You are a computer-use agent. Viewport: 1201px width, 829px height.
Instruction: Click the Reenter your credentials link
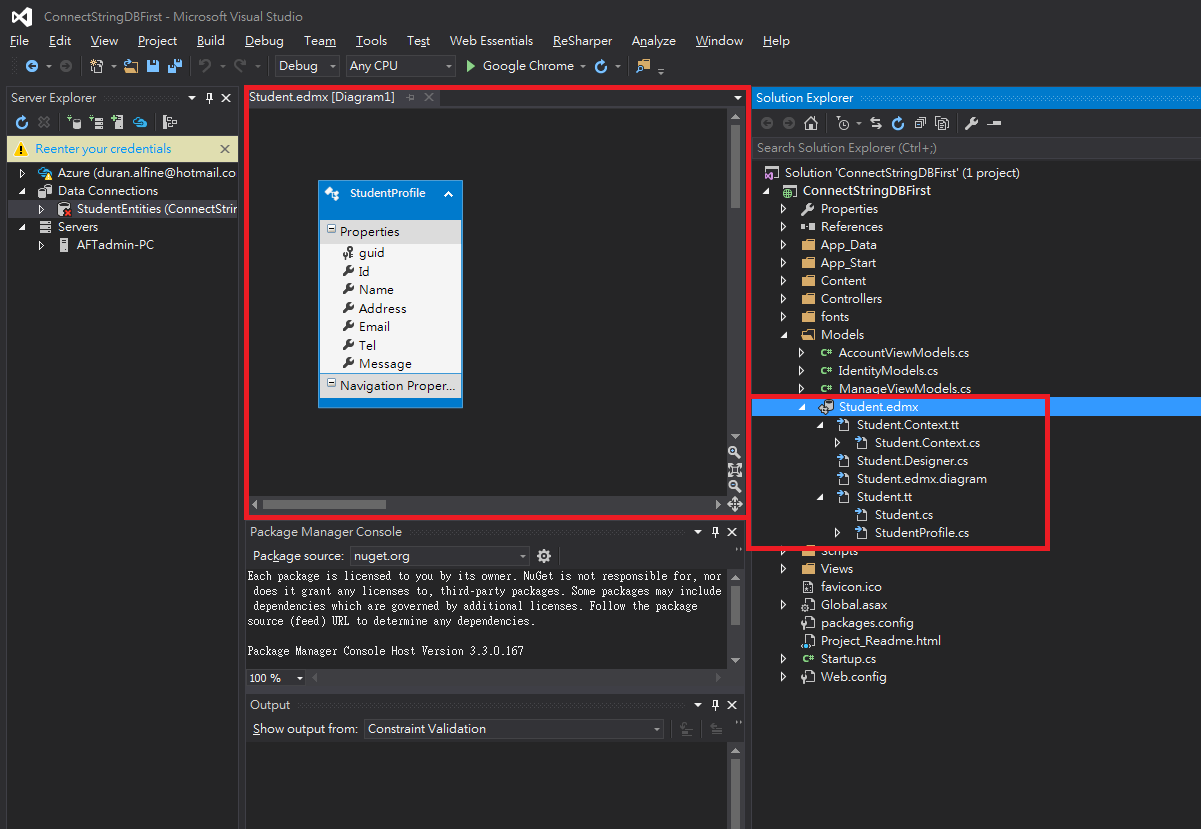[x=103, y=149]
